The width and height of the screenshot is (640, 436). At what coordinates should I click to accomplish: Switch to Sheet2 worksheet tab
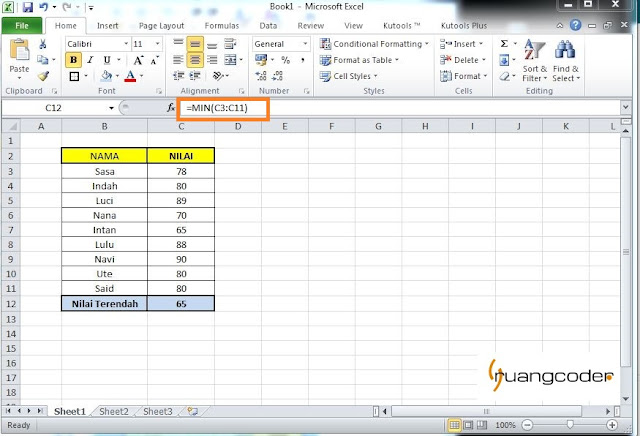click(114, 412)
